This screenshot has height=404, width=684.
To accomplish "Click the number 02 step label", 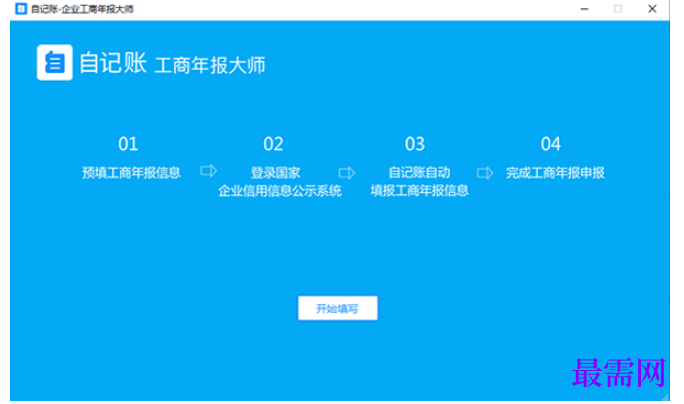I will click(x=274, y=144).
